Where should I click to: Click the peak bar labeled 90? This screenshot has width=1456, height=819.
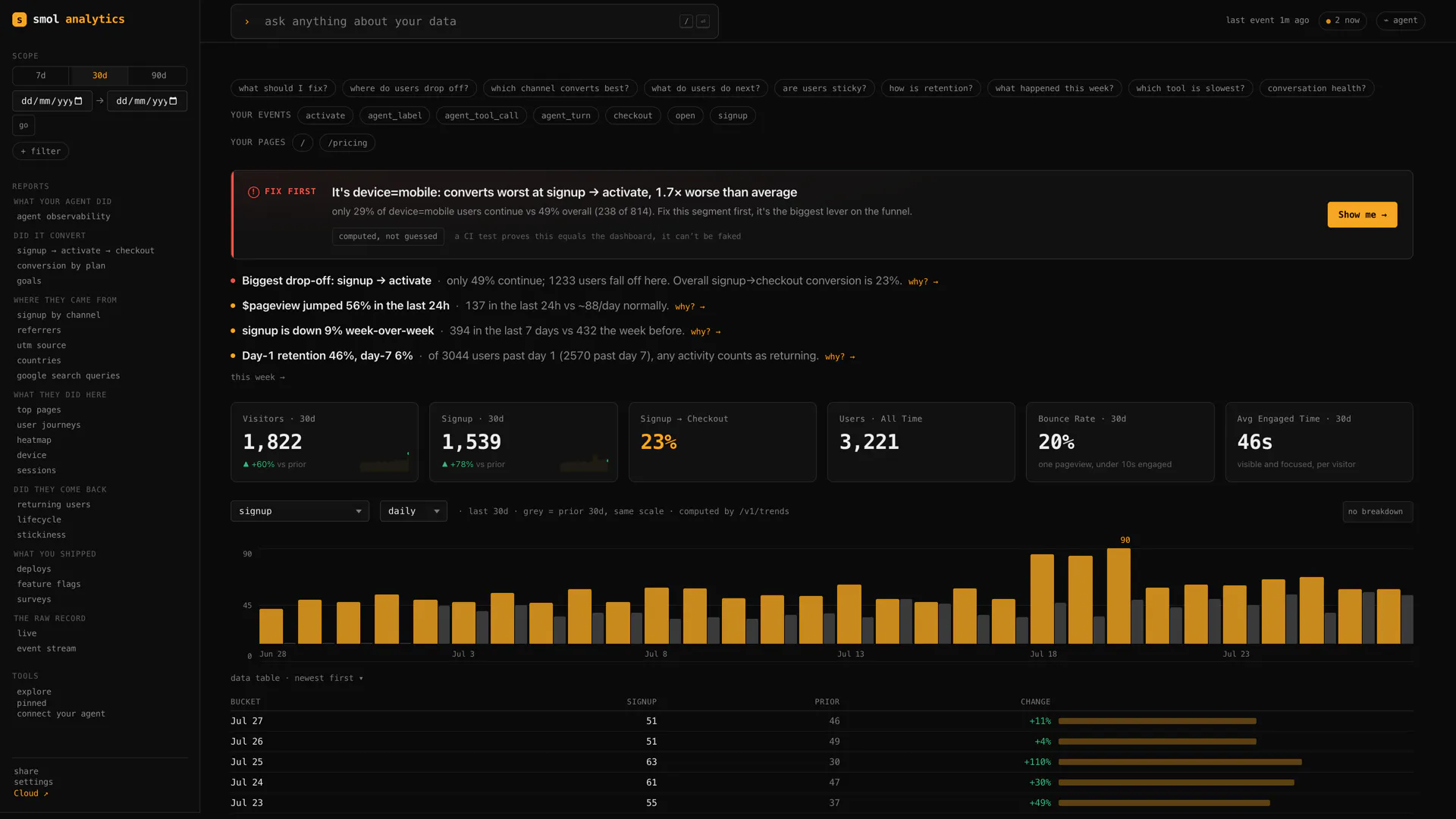point(1119,596)
